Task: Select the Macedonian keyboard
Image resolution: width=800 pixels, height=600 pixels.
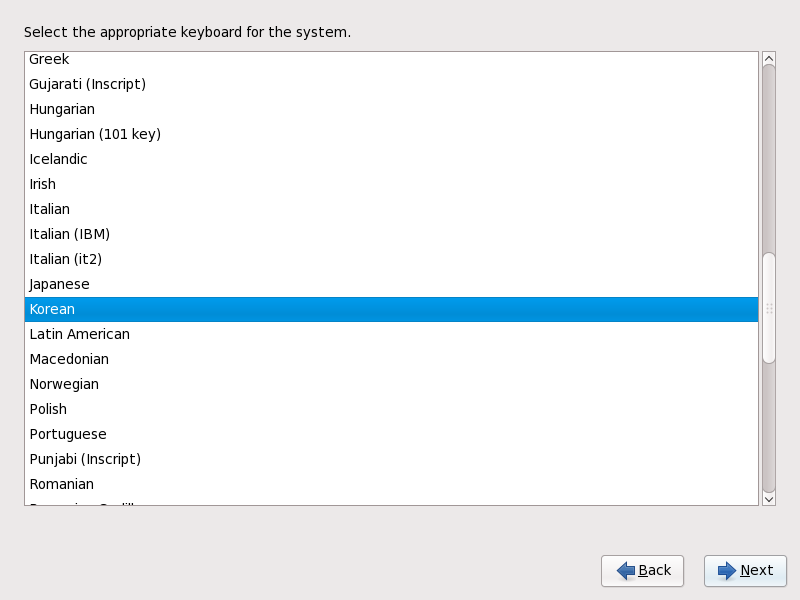Action: coord(391,359)
